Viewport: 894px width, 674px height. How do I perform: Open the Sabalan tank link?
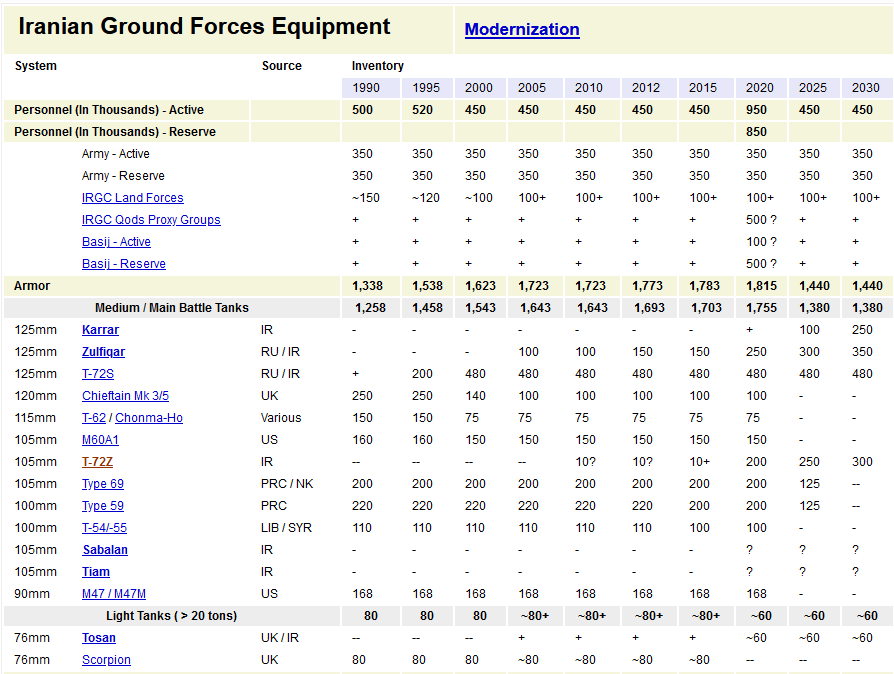coord(105,550)
